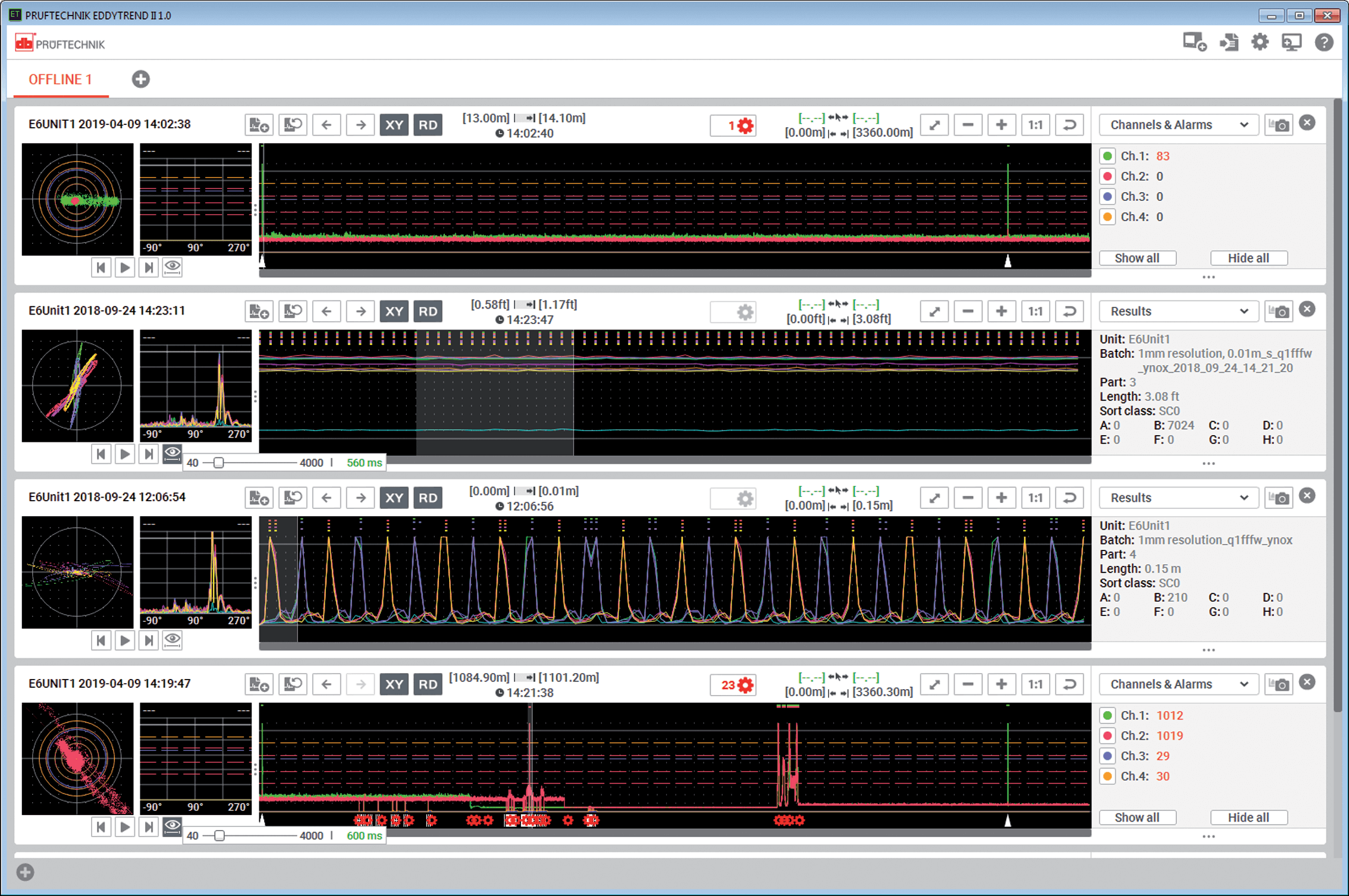The width and height of the screenshot is (1349, 896).
Task: Toggle RD view in 14:02:38 row
Action: (x=428, y=125)
